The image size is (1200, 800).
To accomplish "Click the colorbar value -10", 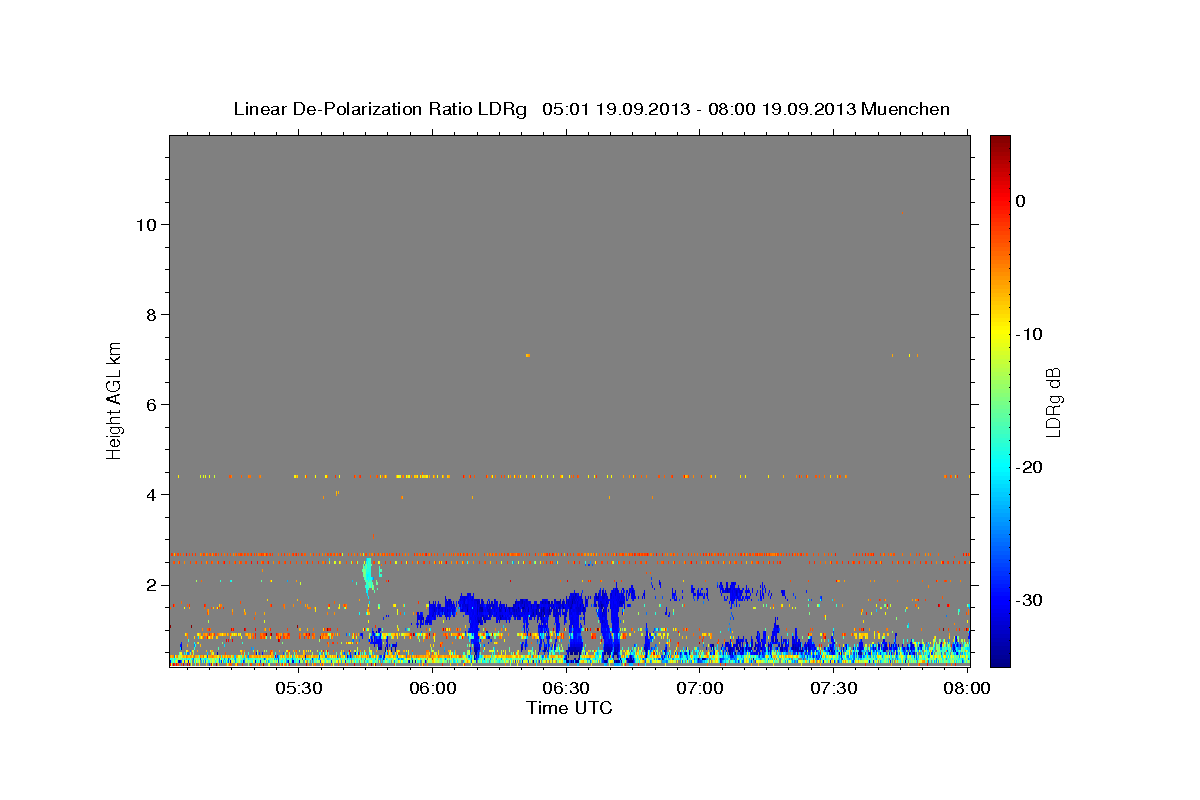I will 1030,334.
